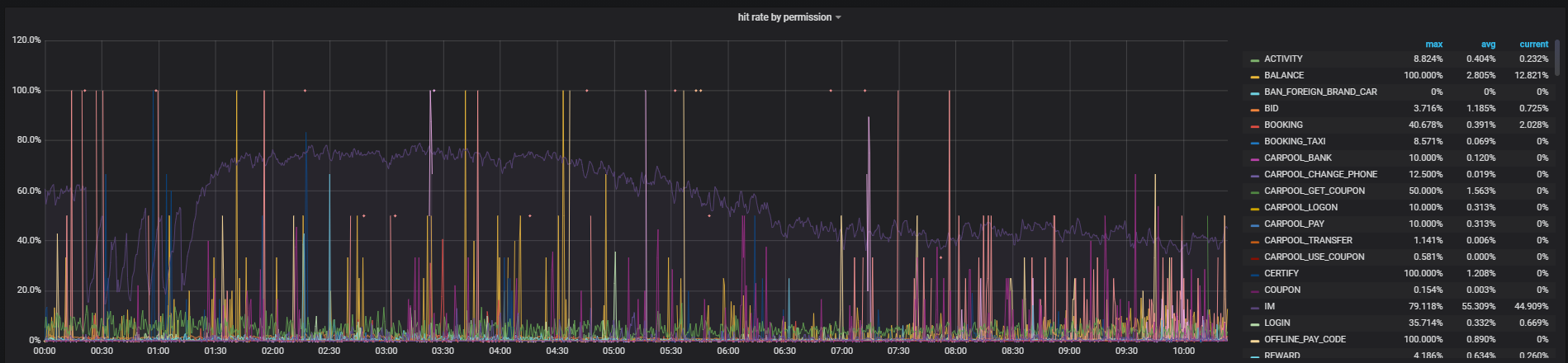Viewport: 1568px width, 363px height.
Task: Toggle the BOOKING series label
Action: tap(1283, 125)
